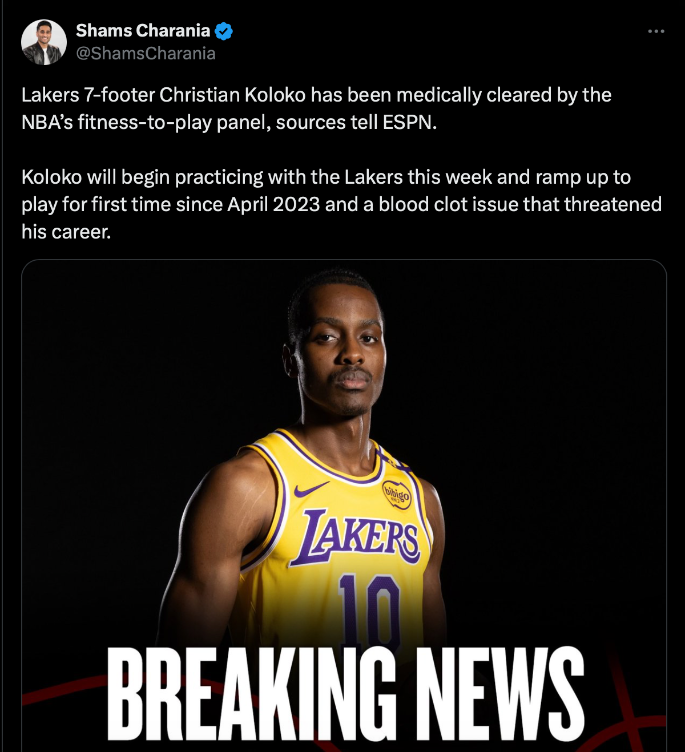
Task: Open the three-dots more options menu
Action: click(x=656, y=31)
